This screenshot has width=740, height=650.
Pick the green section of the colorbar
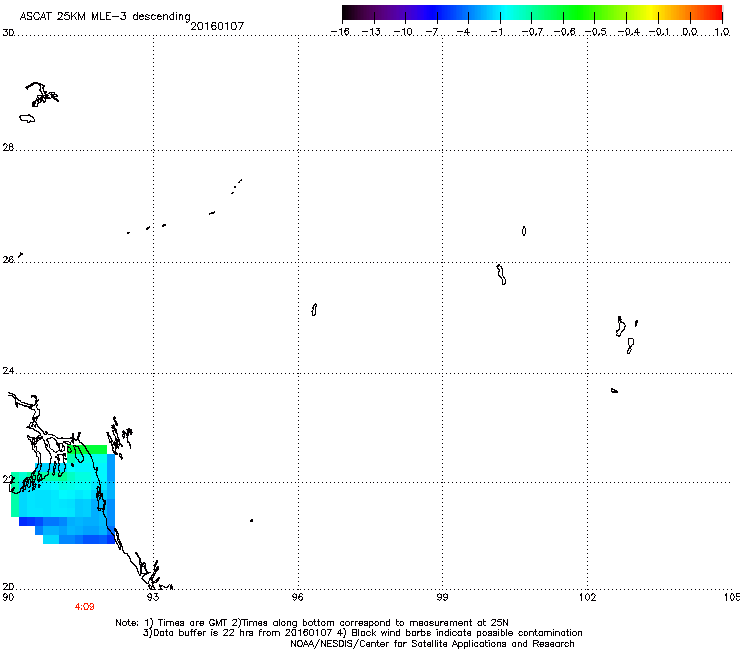[580, 13]
